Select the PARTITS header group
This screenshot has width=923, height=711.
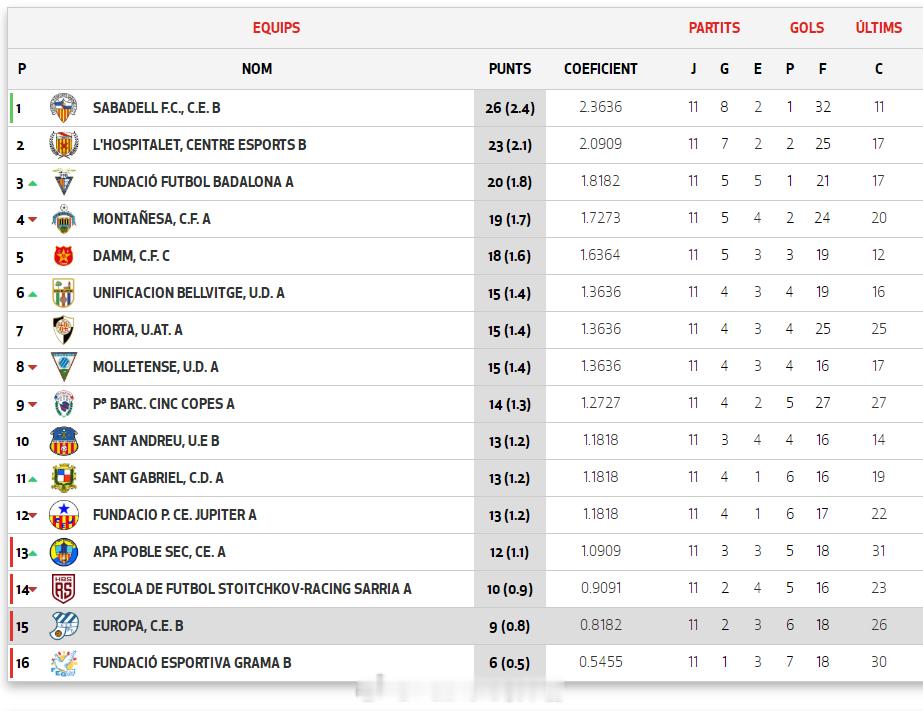714,28
